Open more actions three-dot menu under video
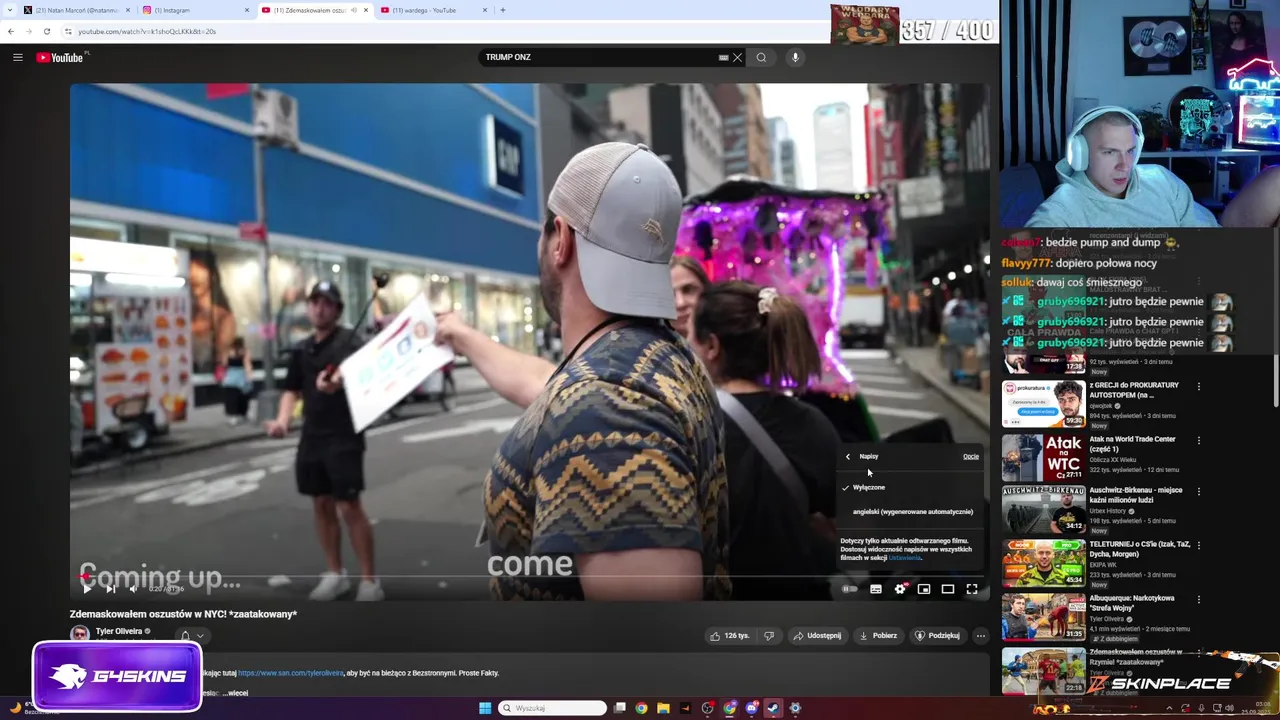Screen dimensions: 1280x720 [981, 635]
